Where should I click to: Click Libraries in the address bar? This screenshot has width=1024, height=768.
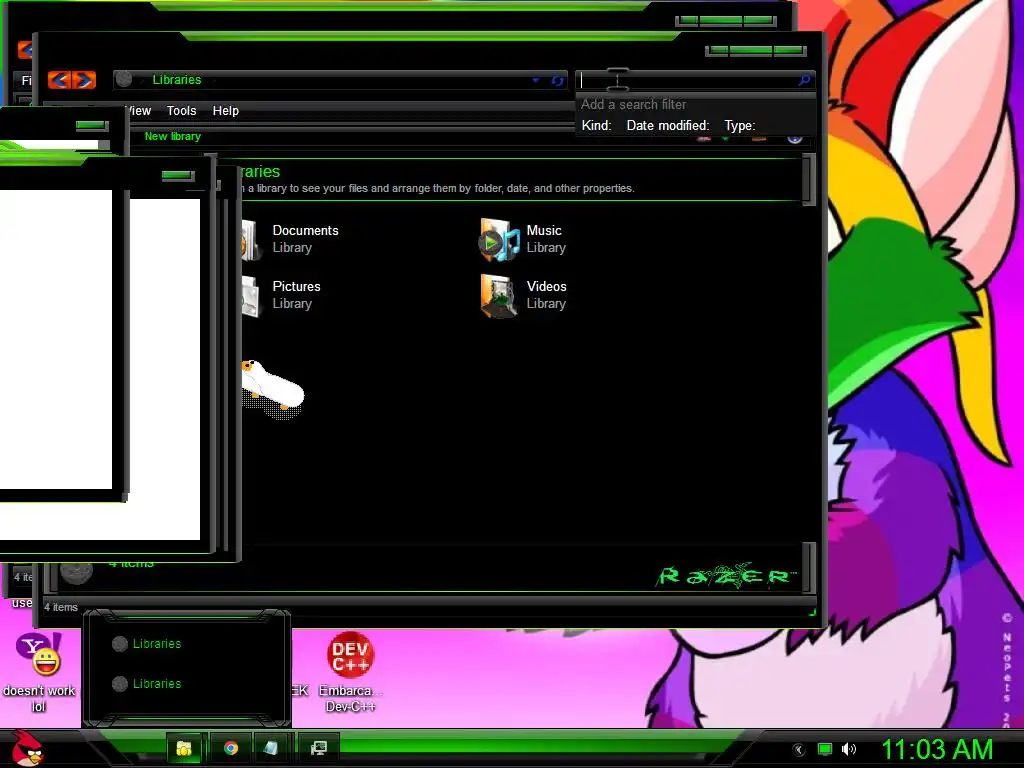(177, 80)
